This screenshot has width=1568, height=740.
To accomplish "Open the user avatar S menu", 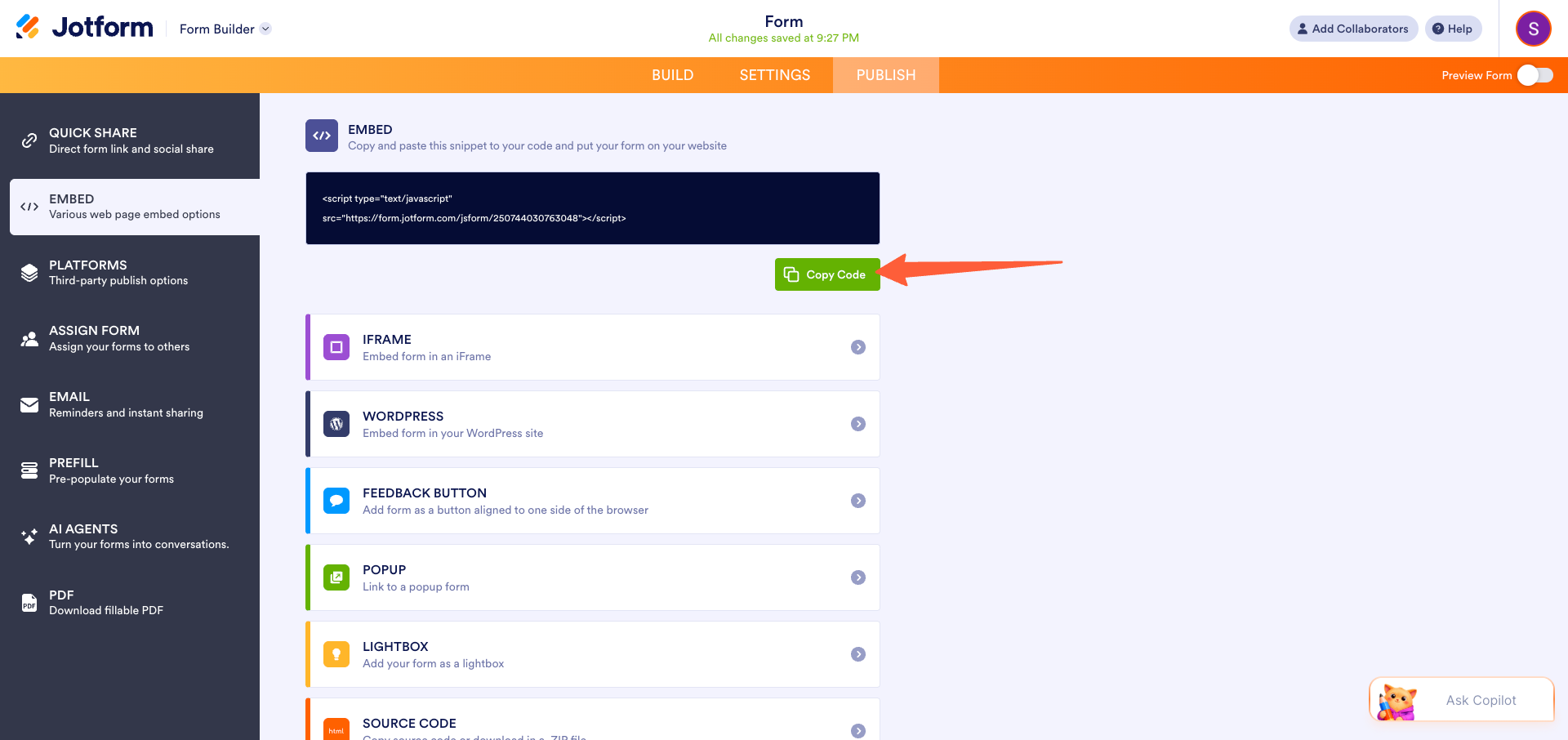I will tap(1533, 29).
